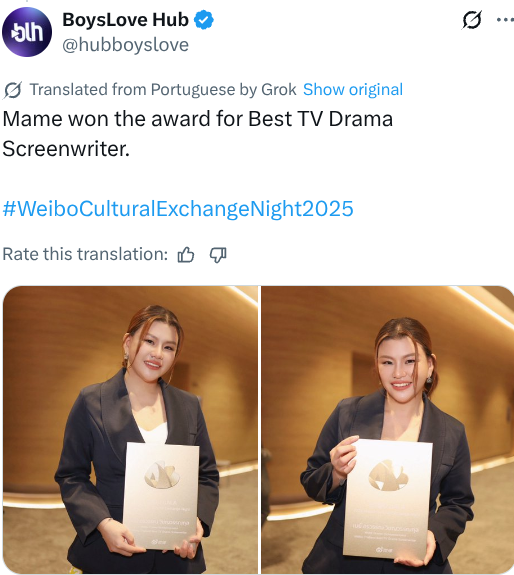Open the right award photo
The height and width of the screenshot is (575, 514).
pos(388,430)
